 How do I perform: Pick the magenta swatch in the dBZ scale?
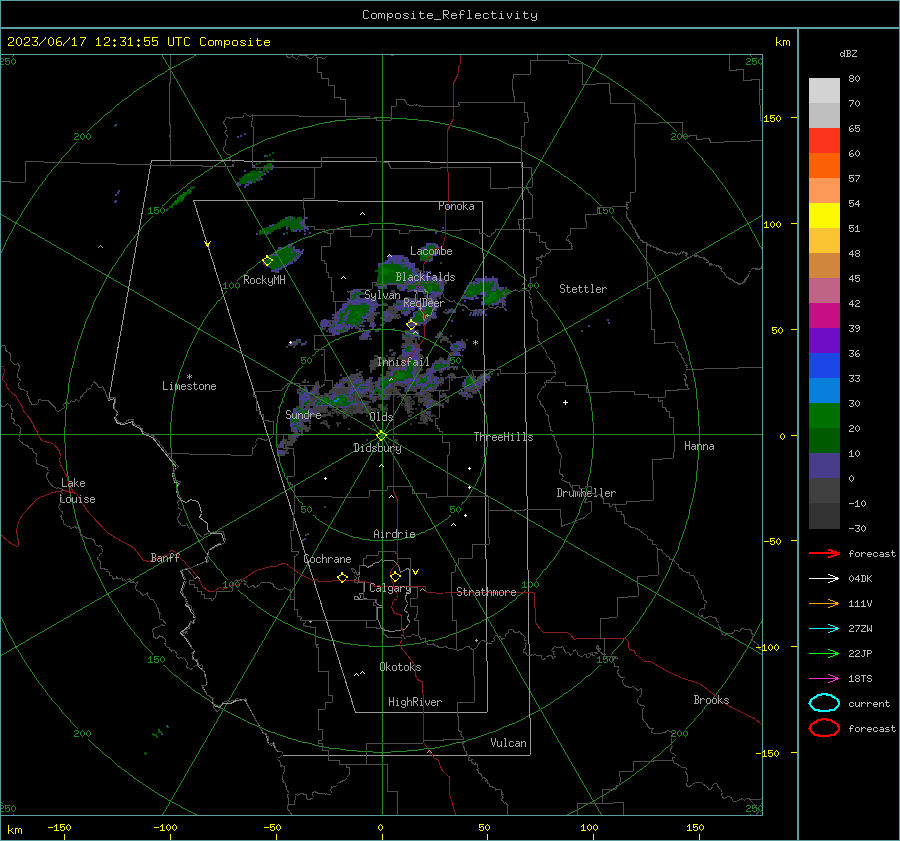tap(824, 316)
